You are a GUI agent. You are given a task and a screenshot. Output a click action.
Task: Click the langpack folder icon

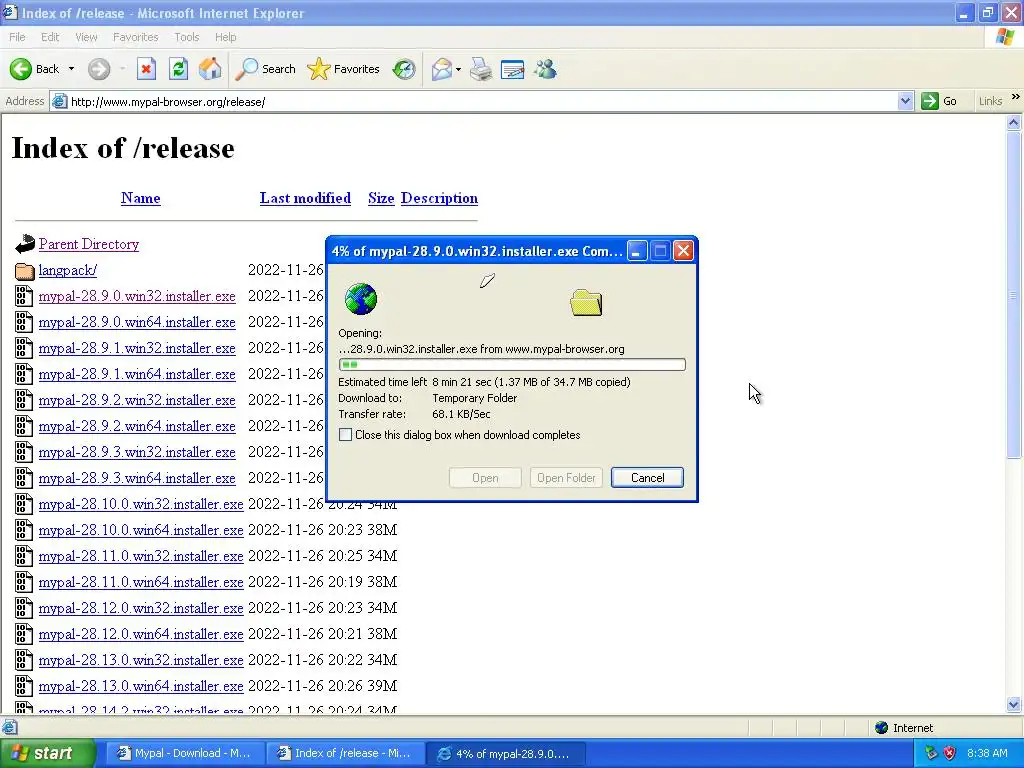pyautogui.click(x=24, y=270)
